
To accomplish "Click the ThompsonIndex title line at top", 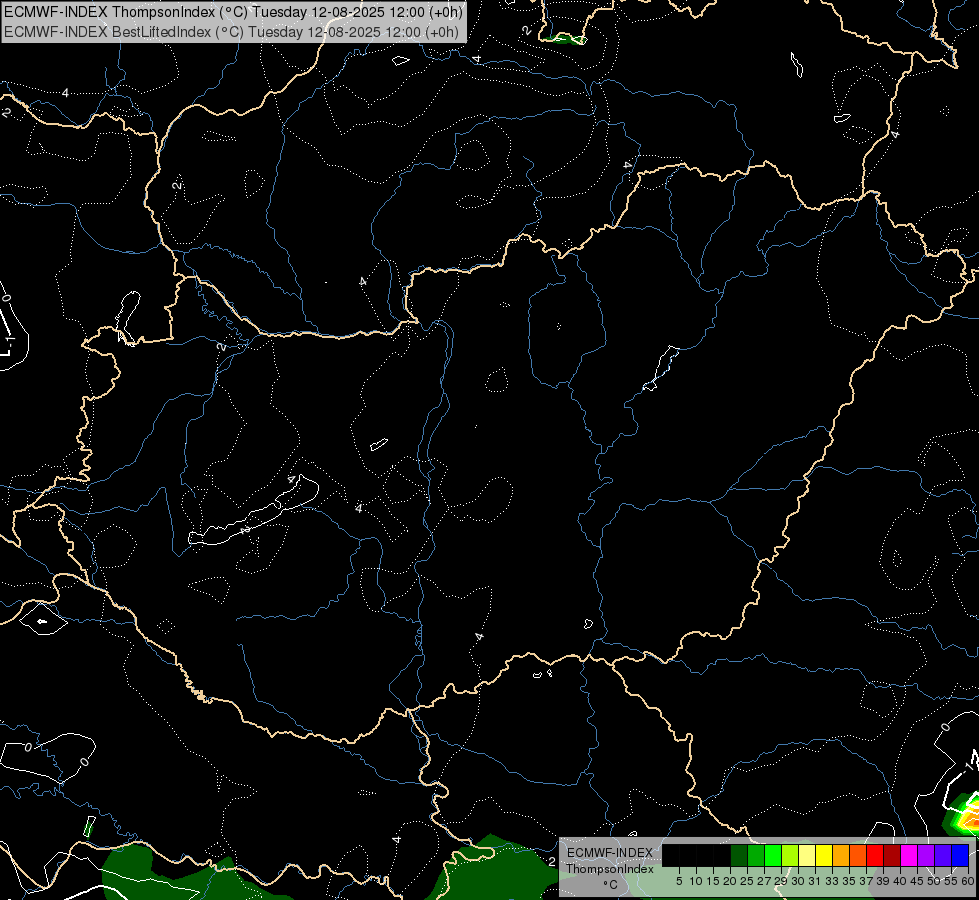I will pos(234,12).
